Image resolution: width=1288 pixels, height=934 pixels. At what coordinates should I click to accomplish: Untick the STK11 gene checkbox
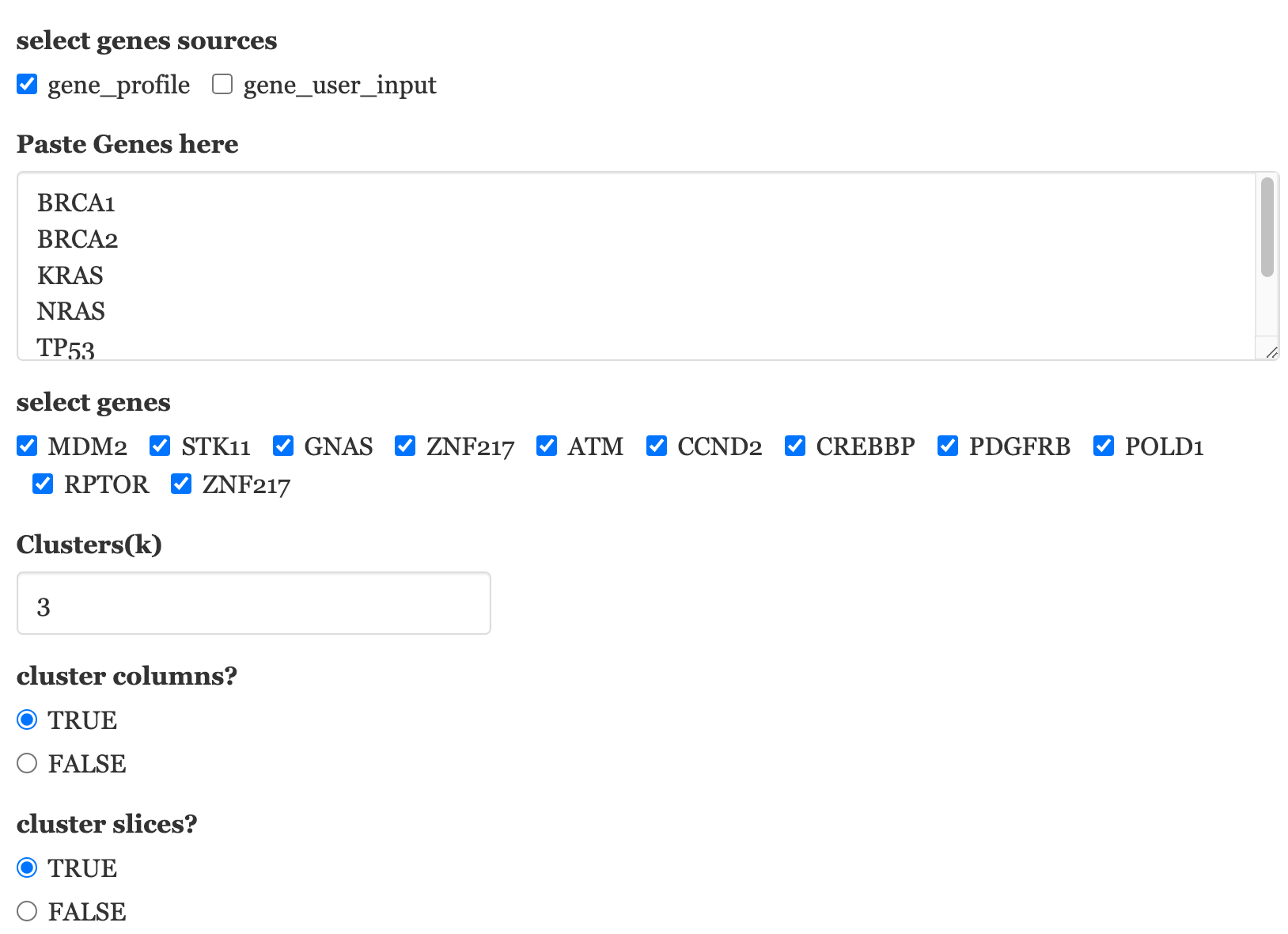tap(160, 446)
